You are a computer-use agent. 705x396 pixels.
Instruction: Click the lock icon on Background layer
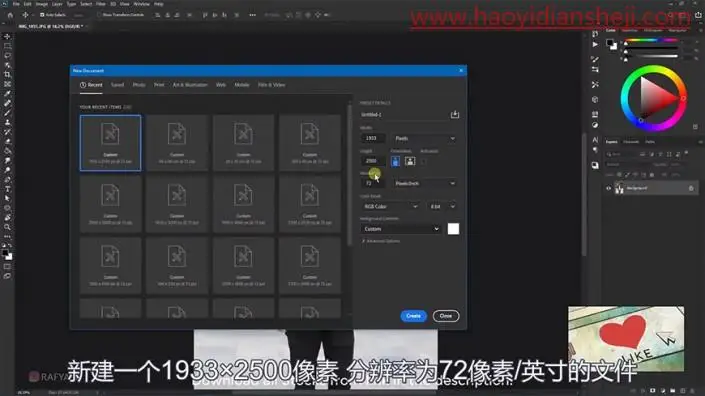coord(691,188)
